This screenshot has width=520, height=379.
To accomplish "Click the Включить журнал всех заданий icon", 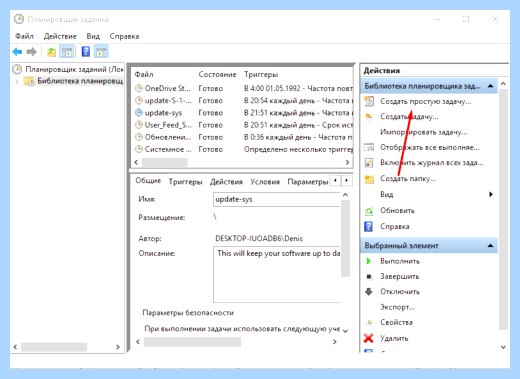I will (x=369, y=163).
